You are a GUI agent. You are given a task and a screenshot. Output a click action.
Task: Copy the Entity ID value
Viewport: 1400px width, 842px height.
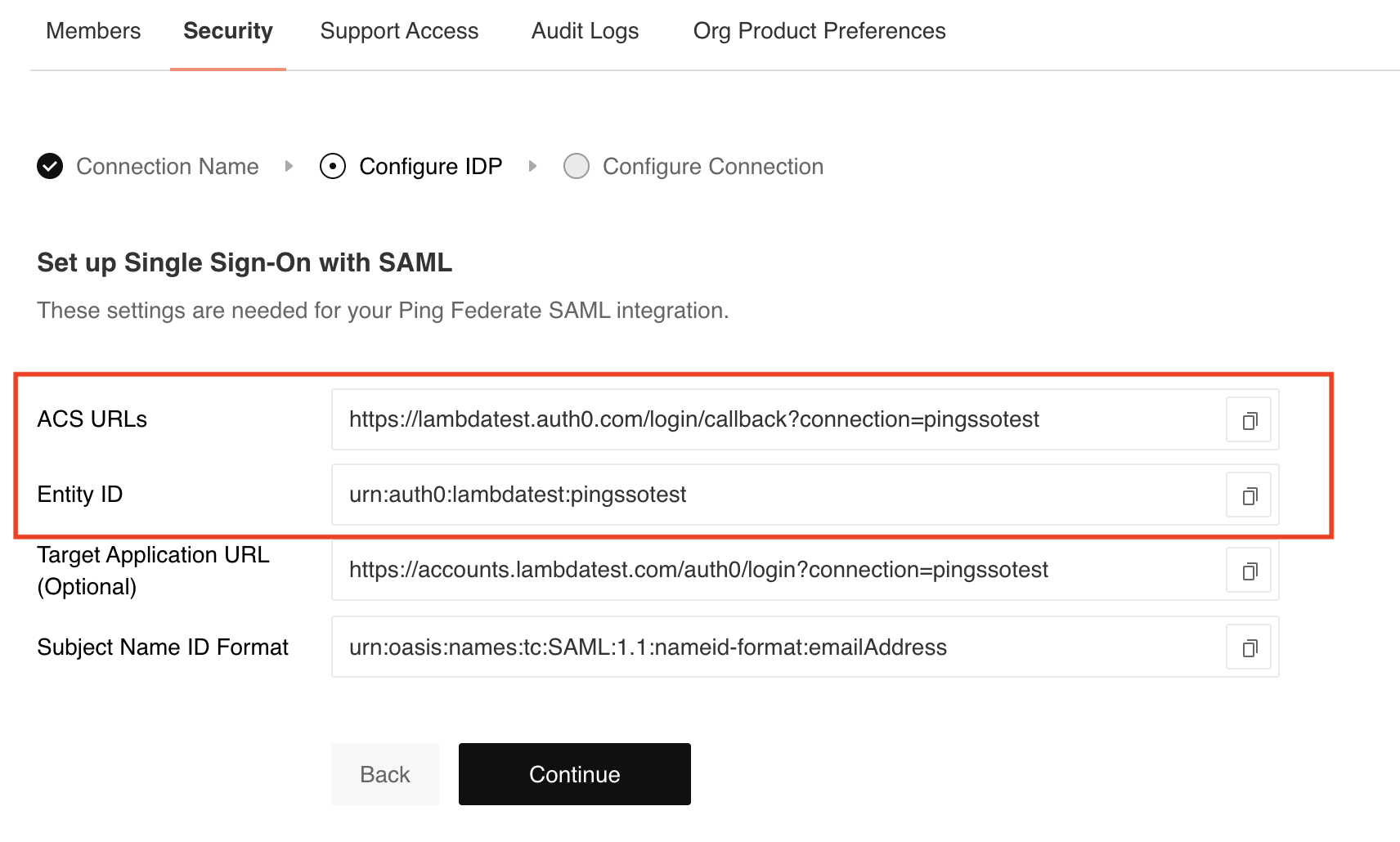(x=1248, y=495)
